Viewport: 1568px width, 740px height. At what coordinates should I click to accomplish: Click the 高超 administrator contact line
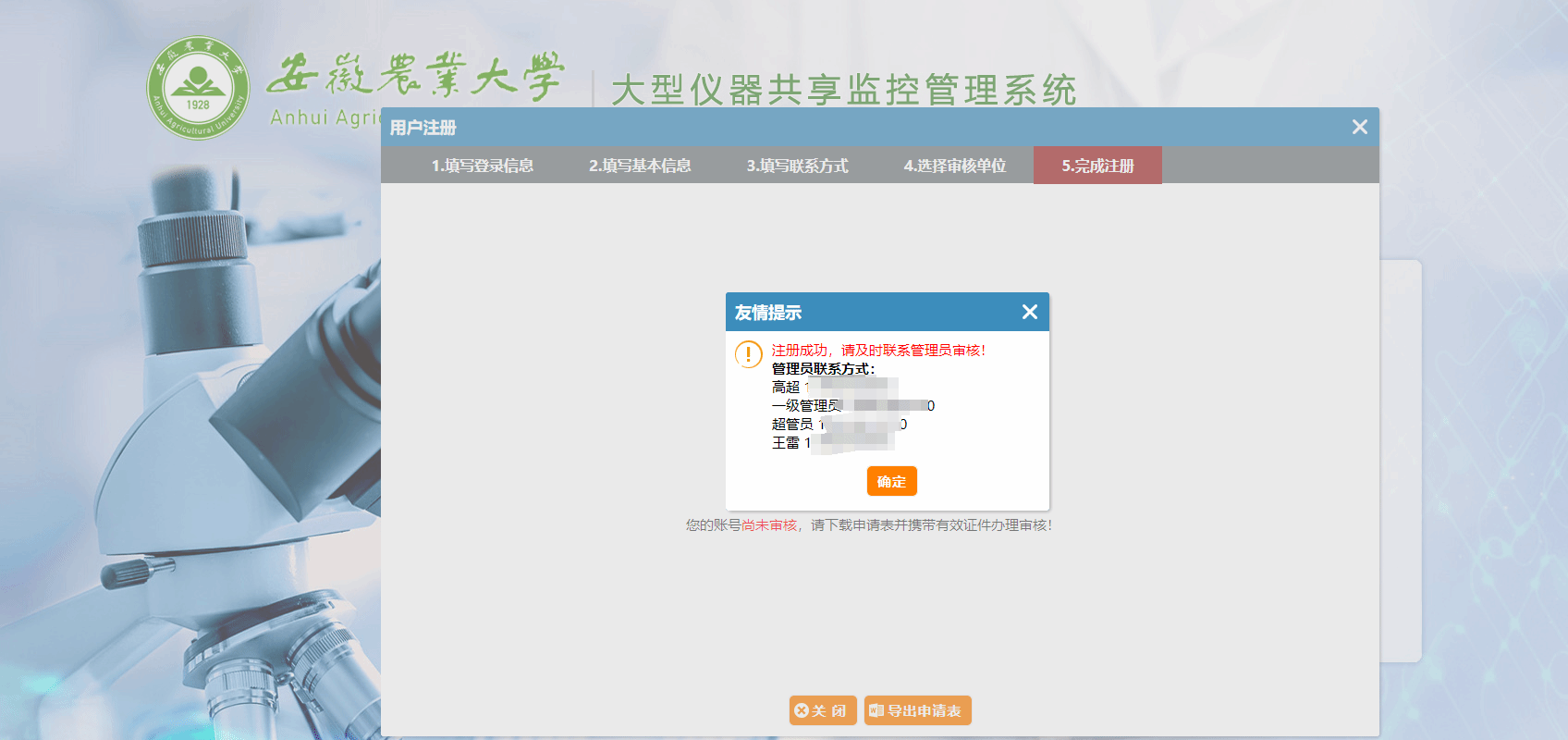787,388
